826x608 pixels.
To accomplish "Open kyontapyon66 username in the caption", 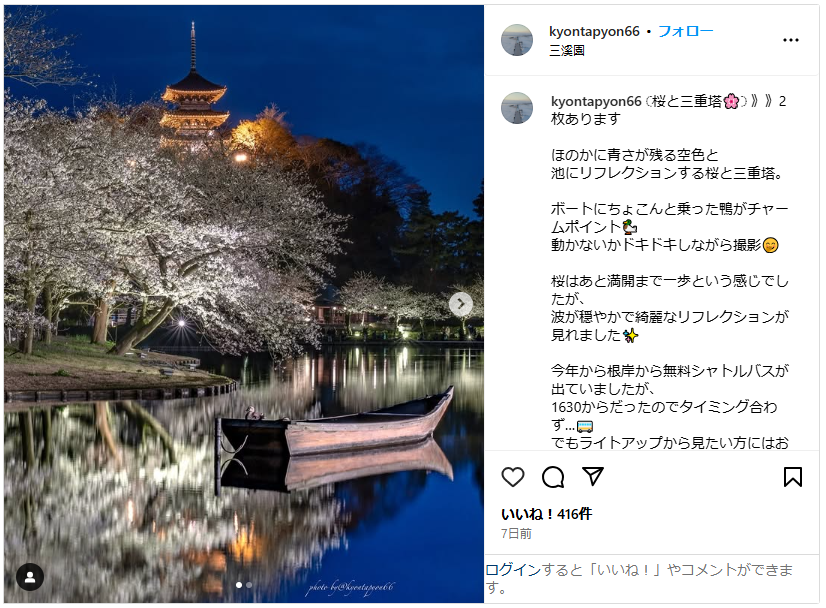I will [x=596, y=101].
